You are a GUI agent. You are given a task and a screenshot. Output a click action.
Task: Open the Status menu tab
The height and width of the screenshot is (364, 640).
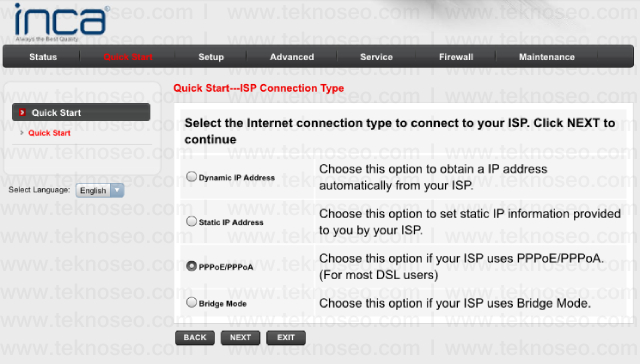43,57
